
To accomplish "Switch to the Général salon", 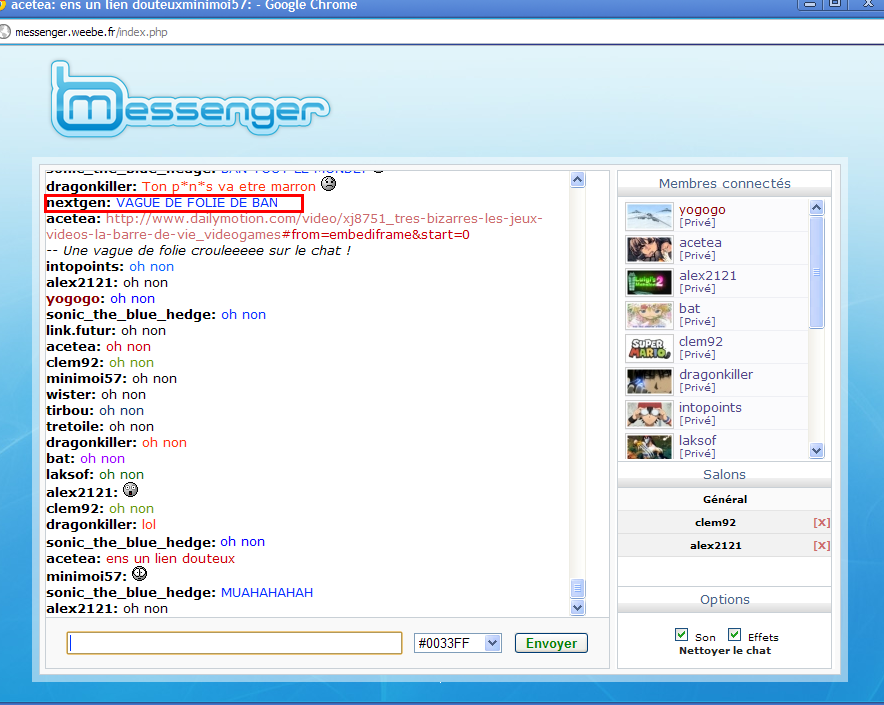I will [x=724, y=500].
